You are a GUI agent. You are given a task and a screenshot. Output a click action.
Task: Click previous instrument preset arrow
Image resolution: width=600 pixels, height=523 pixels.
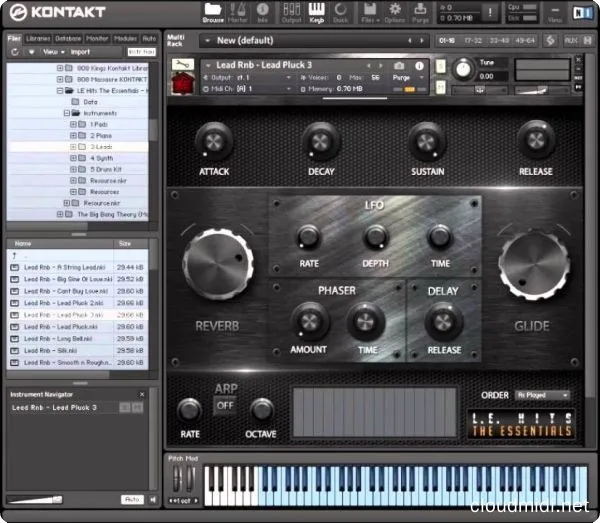click(x=368, y=66)
